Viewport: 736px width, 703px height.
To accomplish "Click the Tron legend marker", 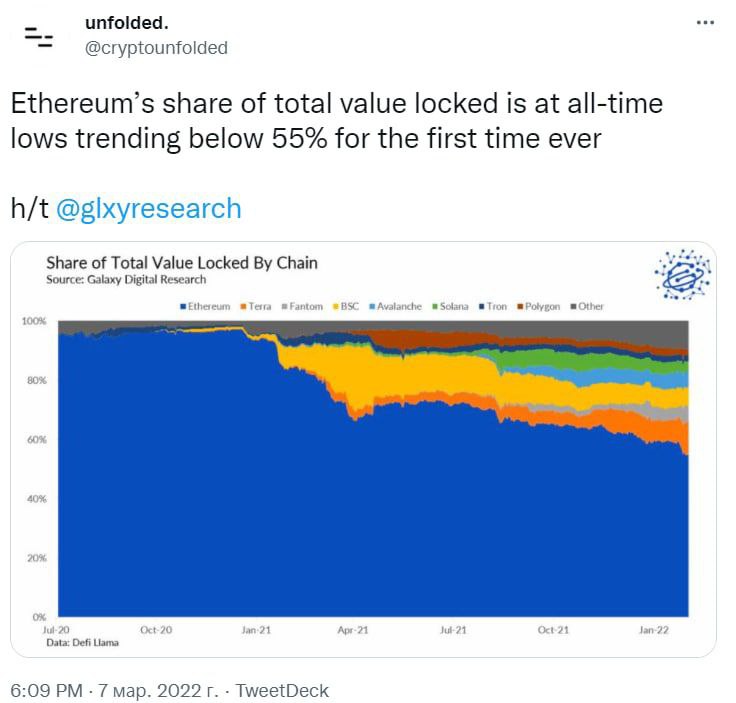I will click(481, 306).
